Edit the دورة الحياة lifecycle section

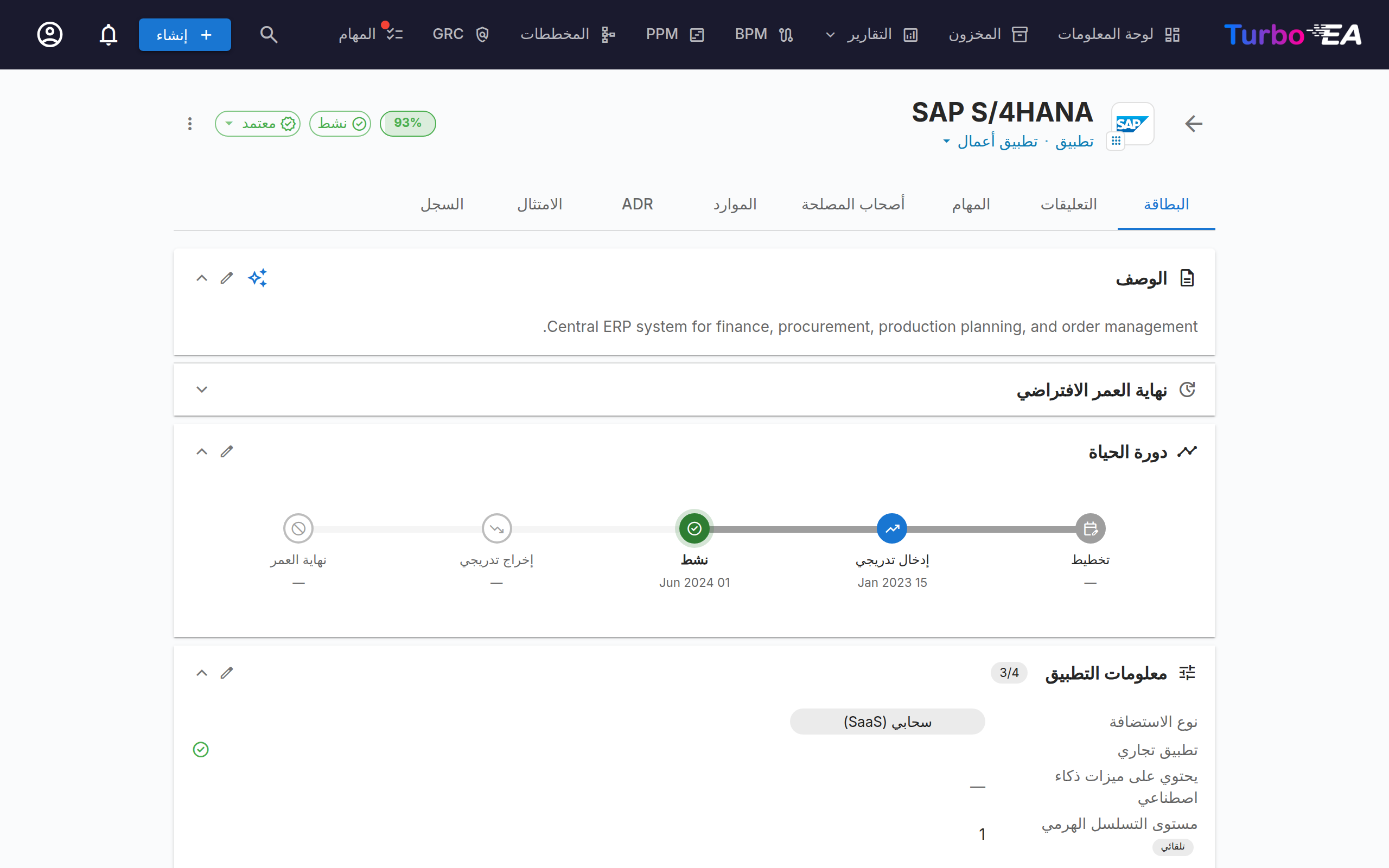coord(227,452)
